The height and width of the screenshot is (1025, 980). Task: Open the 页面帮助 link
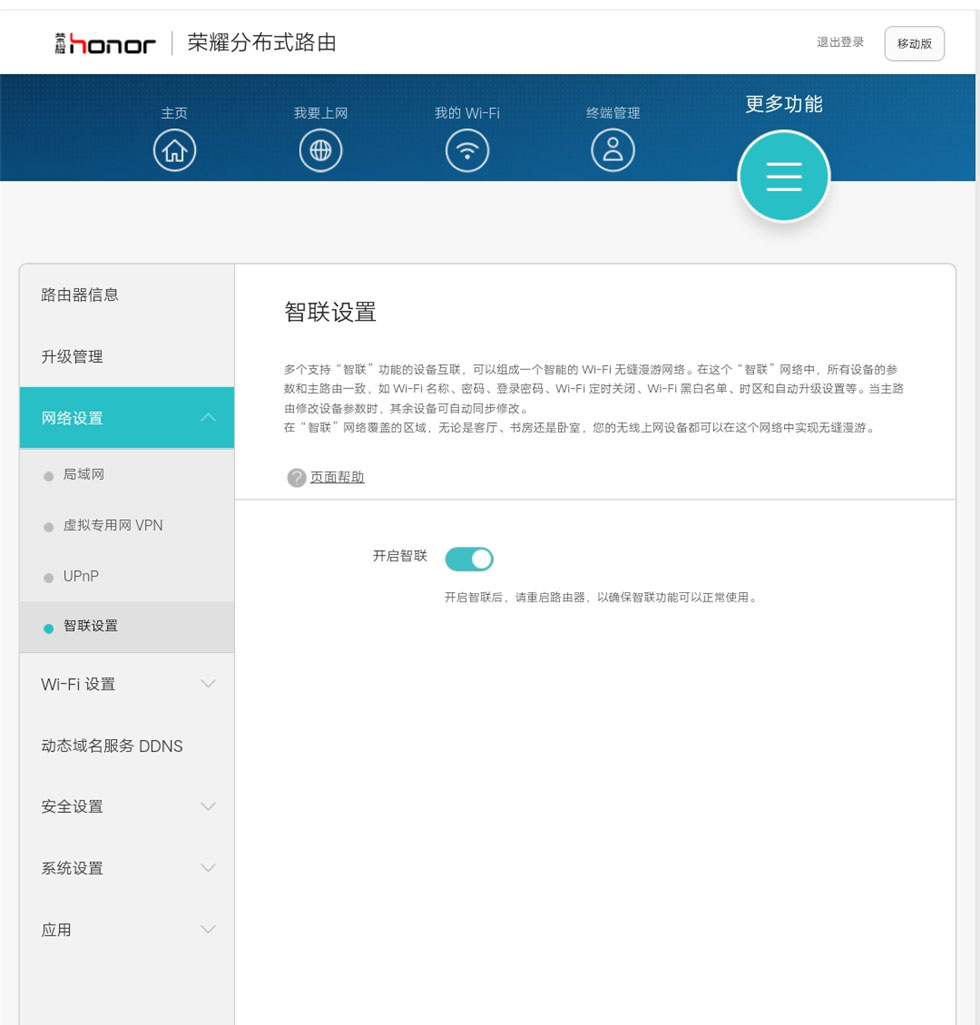[337, 478]
